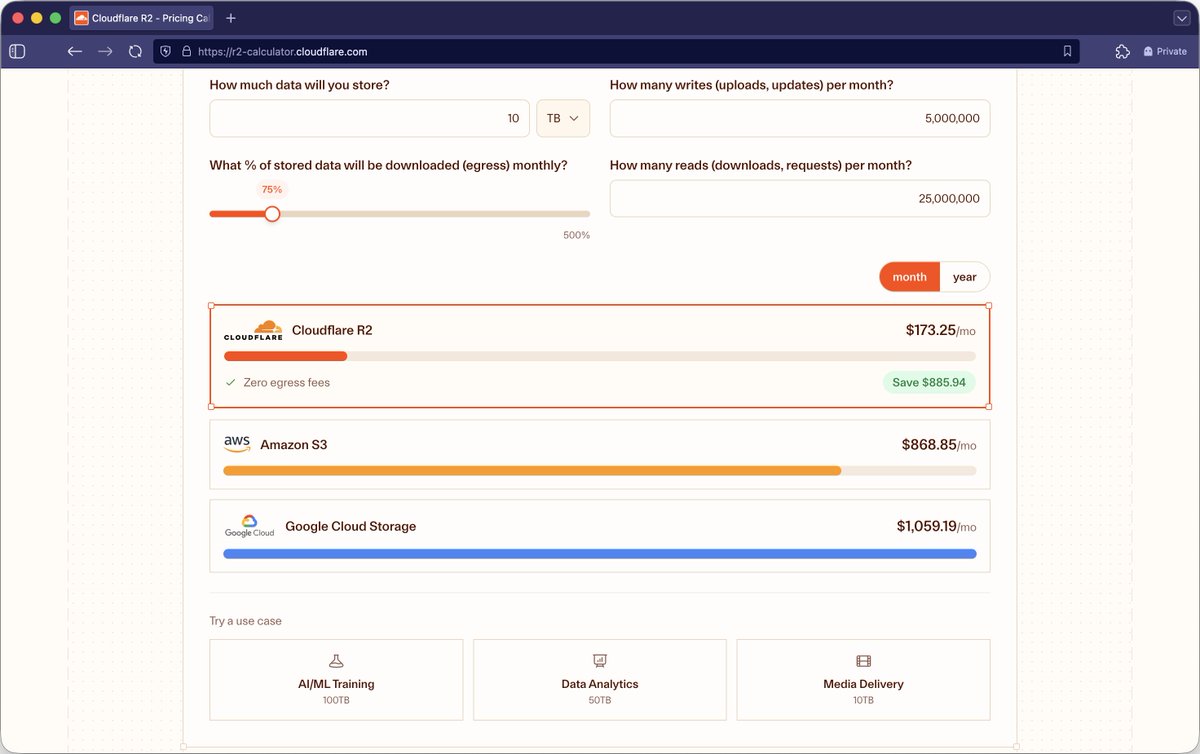This screenshot has width=1200, height=754.
Task: Click the Google Cloud logo icon
Action: point(249,526)
